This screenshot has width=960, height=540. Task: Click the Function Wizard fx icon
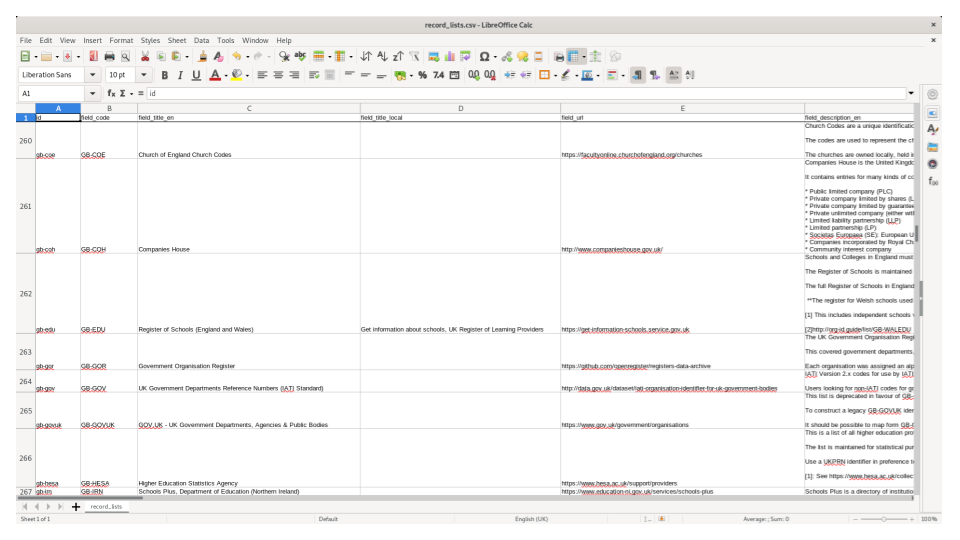point(111,93)
